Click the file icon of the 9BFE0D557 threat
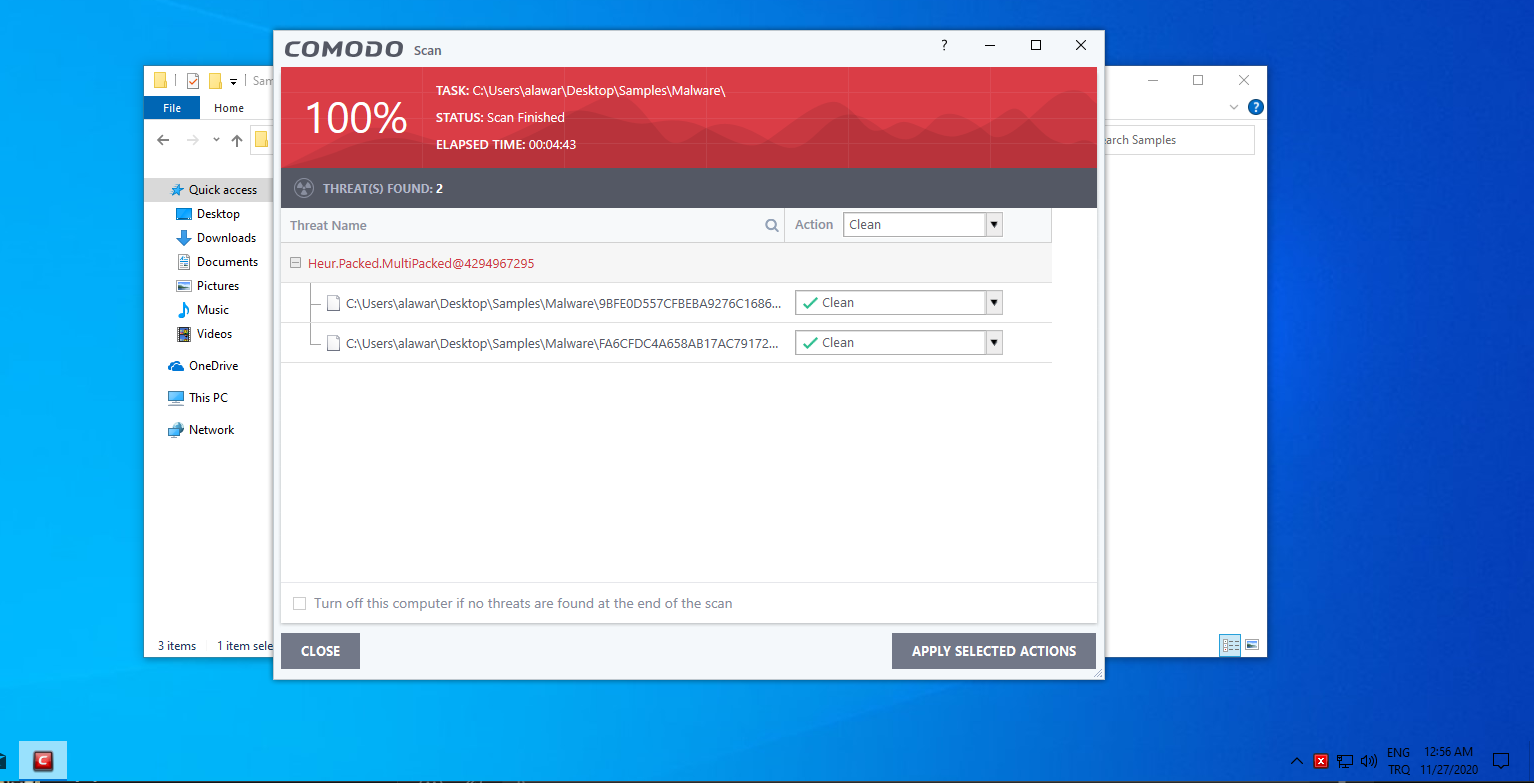1534x783 pixels. (x=334, y=303)
